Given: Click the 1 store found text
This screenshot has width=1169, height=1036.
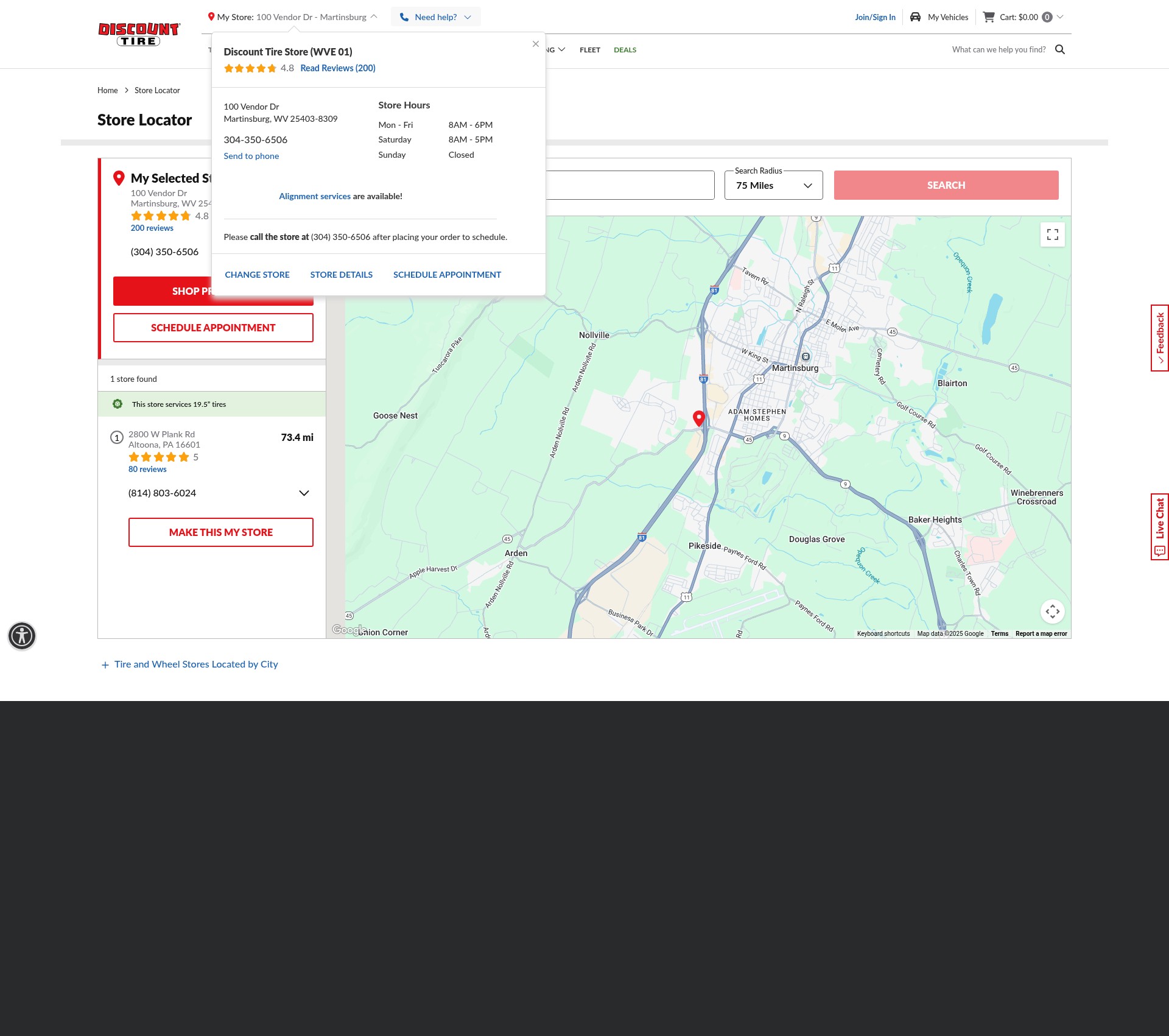Looking at the screenshot, I should pyautogui.click(x=133, y=379).
